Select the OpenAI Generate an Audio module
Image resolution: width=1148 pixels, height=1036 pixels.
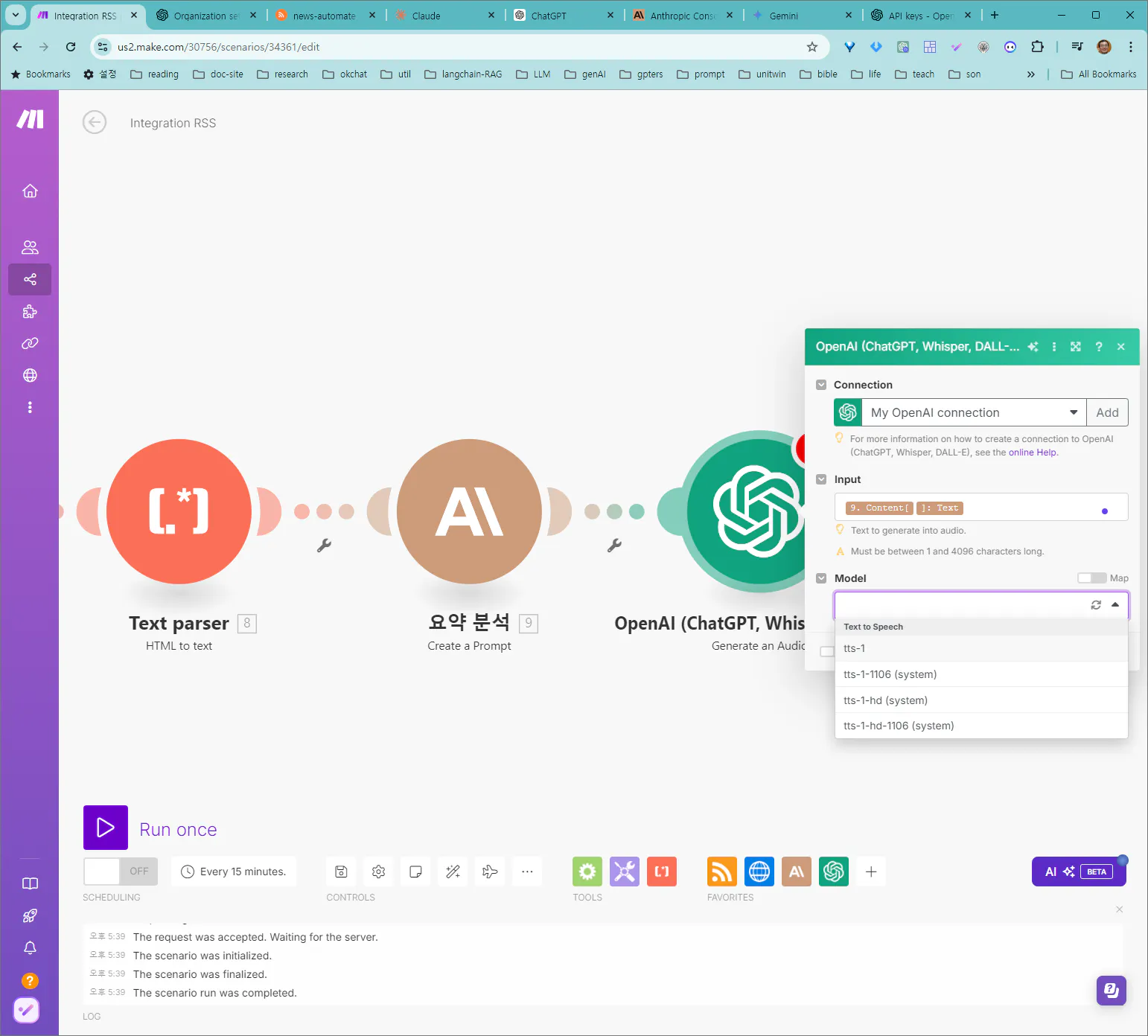coord(744,511)
